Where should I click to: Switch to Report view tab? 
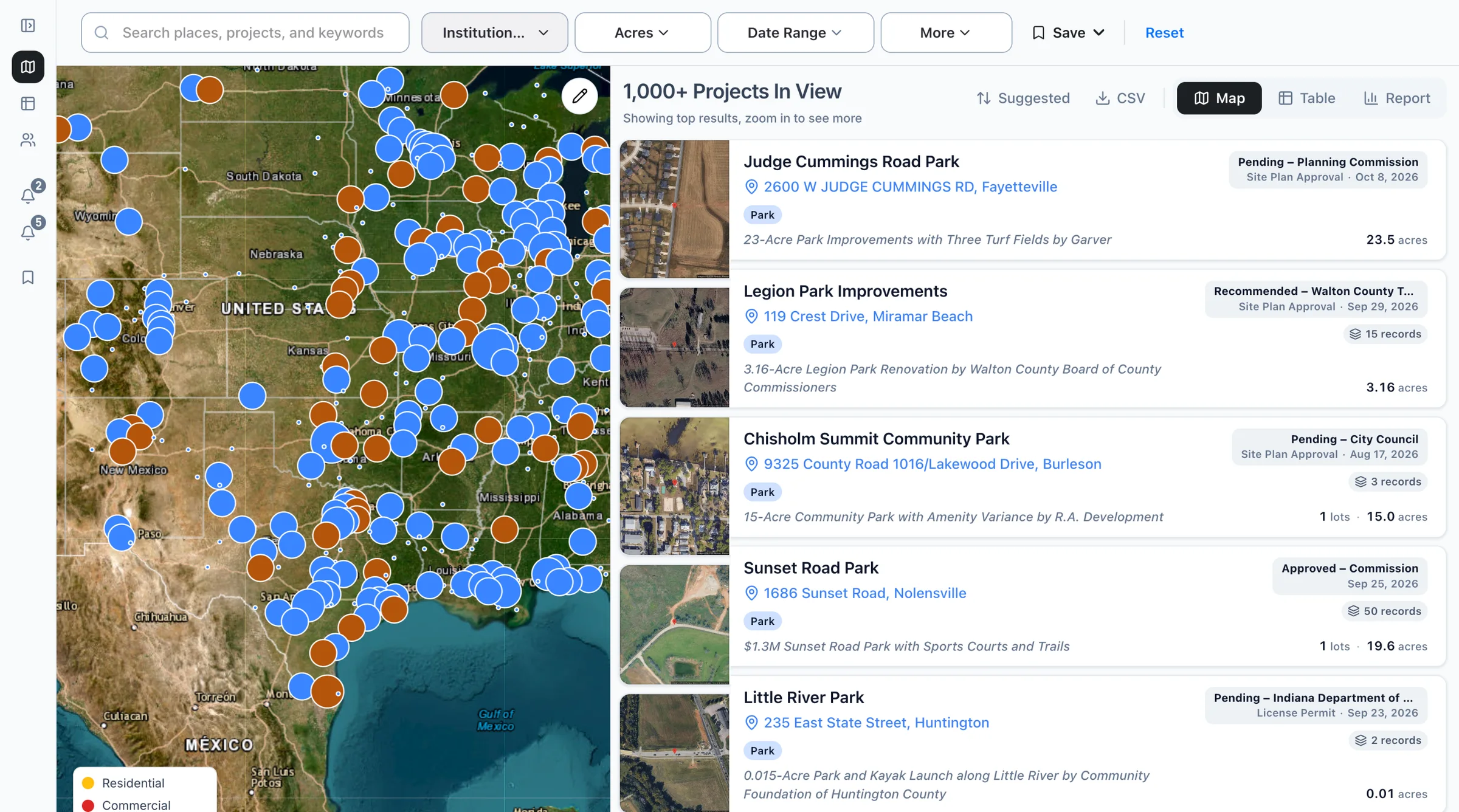tap(1397, 98)
